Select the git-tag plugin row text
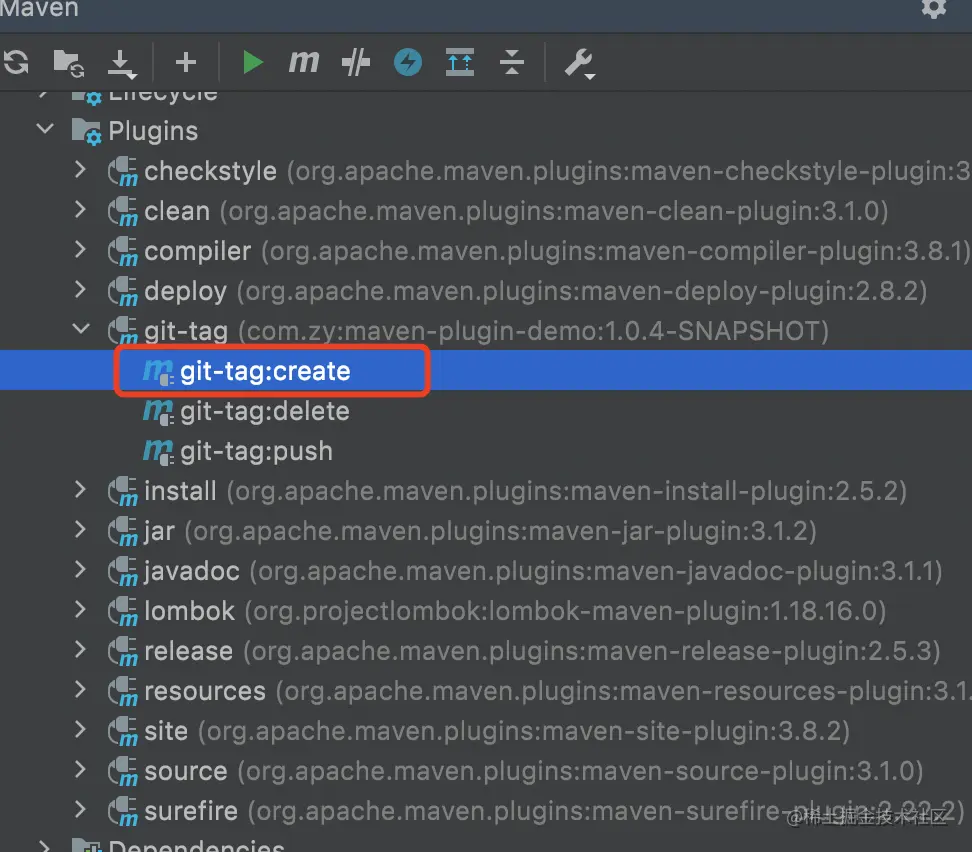 click(487, 331)
